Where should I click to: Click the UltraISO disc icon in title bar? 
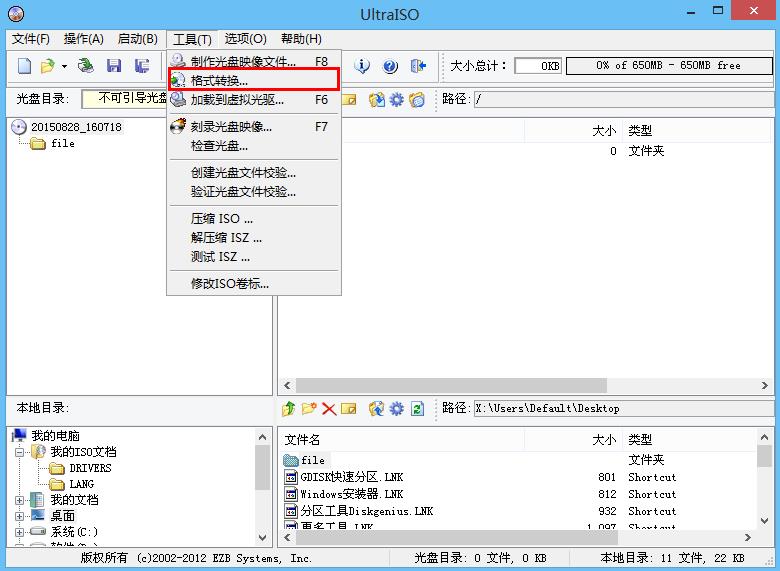click(x=16, y=13)
